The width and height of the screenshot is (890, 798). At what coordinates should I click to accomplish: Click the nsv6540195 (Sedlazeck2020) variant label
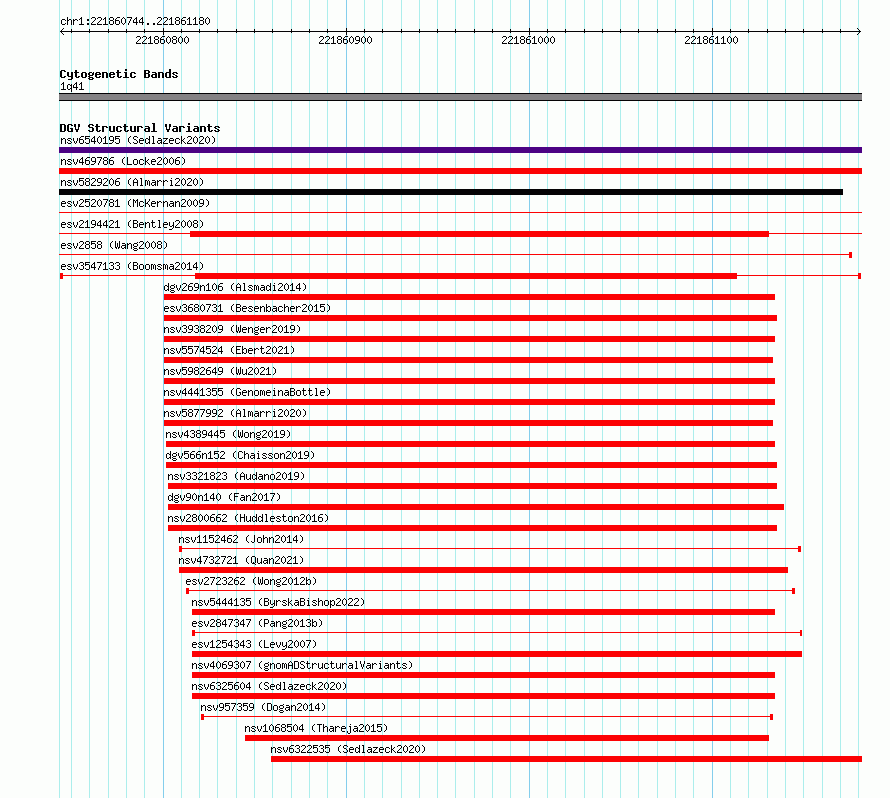[x=138, y=140]
